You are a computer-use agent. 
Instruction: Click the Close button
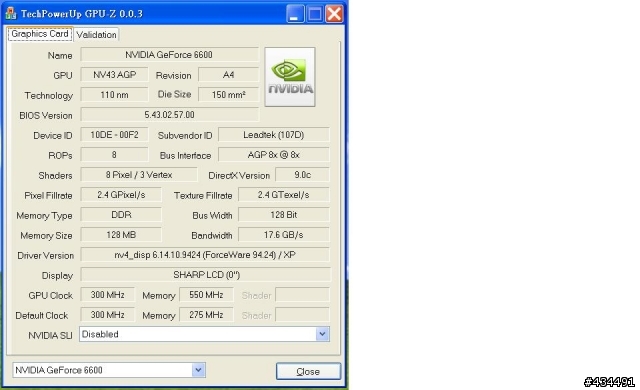pyautogui.click(x=308, y=372)
